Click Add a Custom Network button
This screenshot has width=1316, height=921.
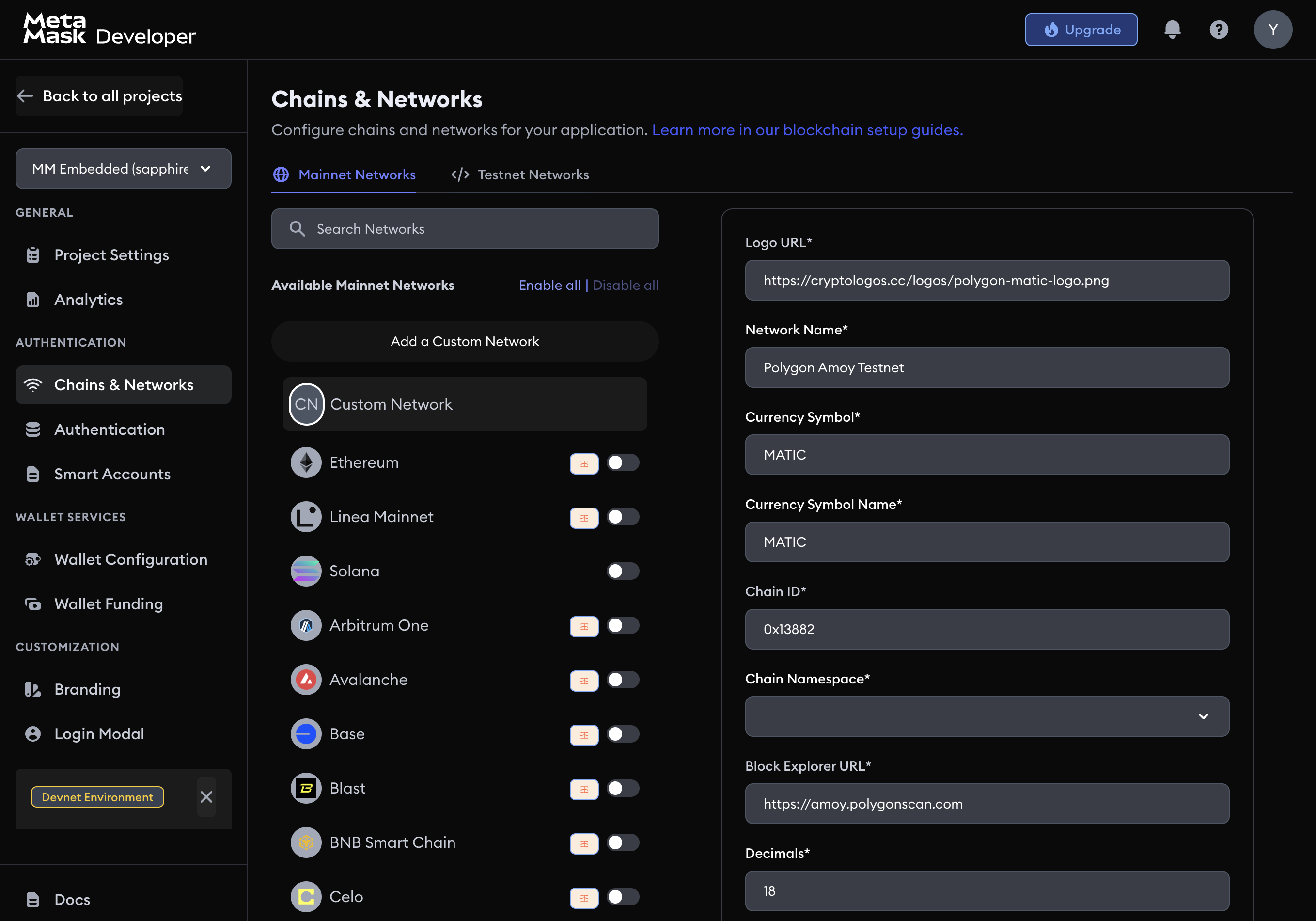(465, 341)
